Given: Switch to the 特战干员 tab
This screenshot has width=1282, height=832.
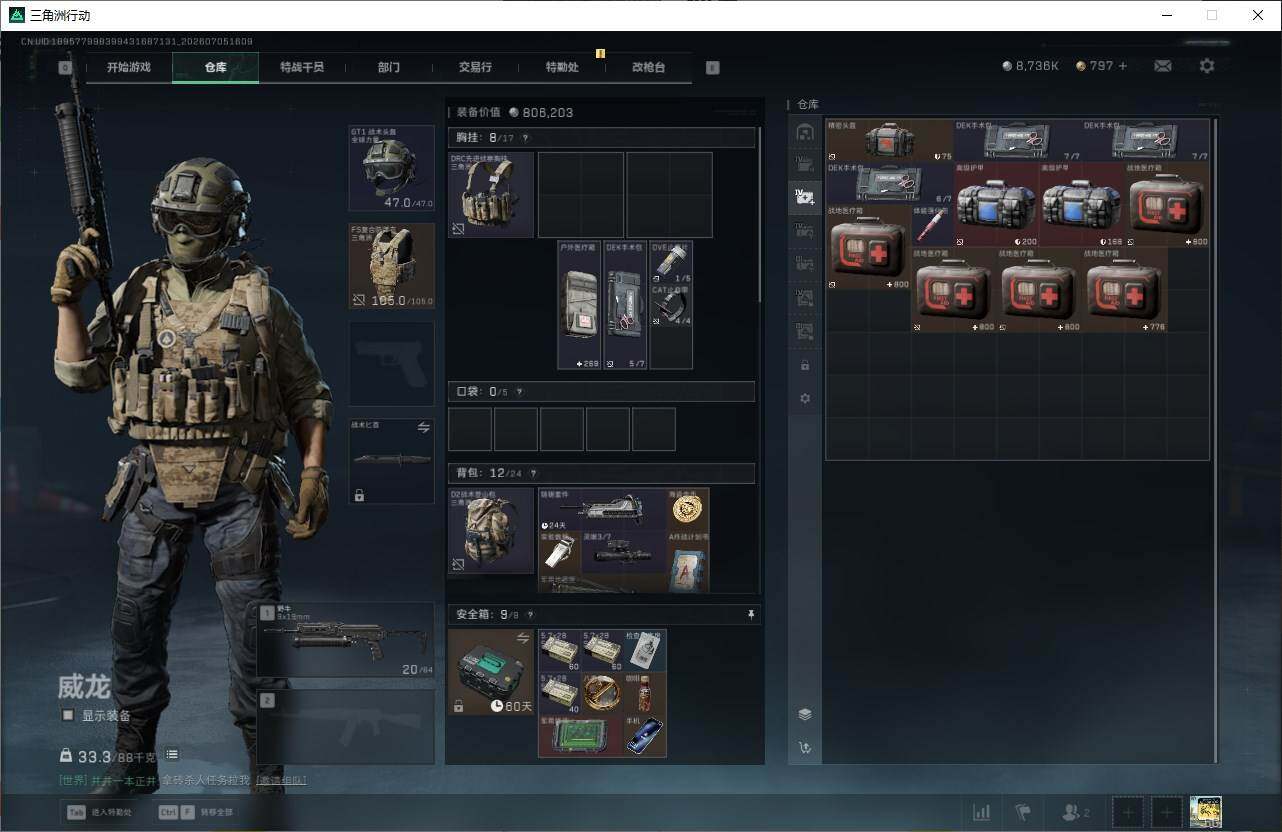Looking at the screenshot, I should point(302,67).
